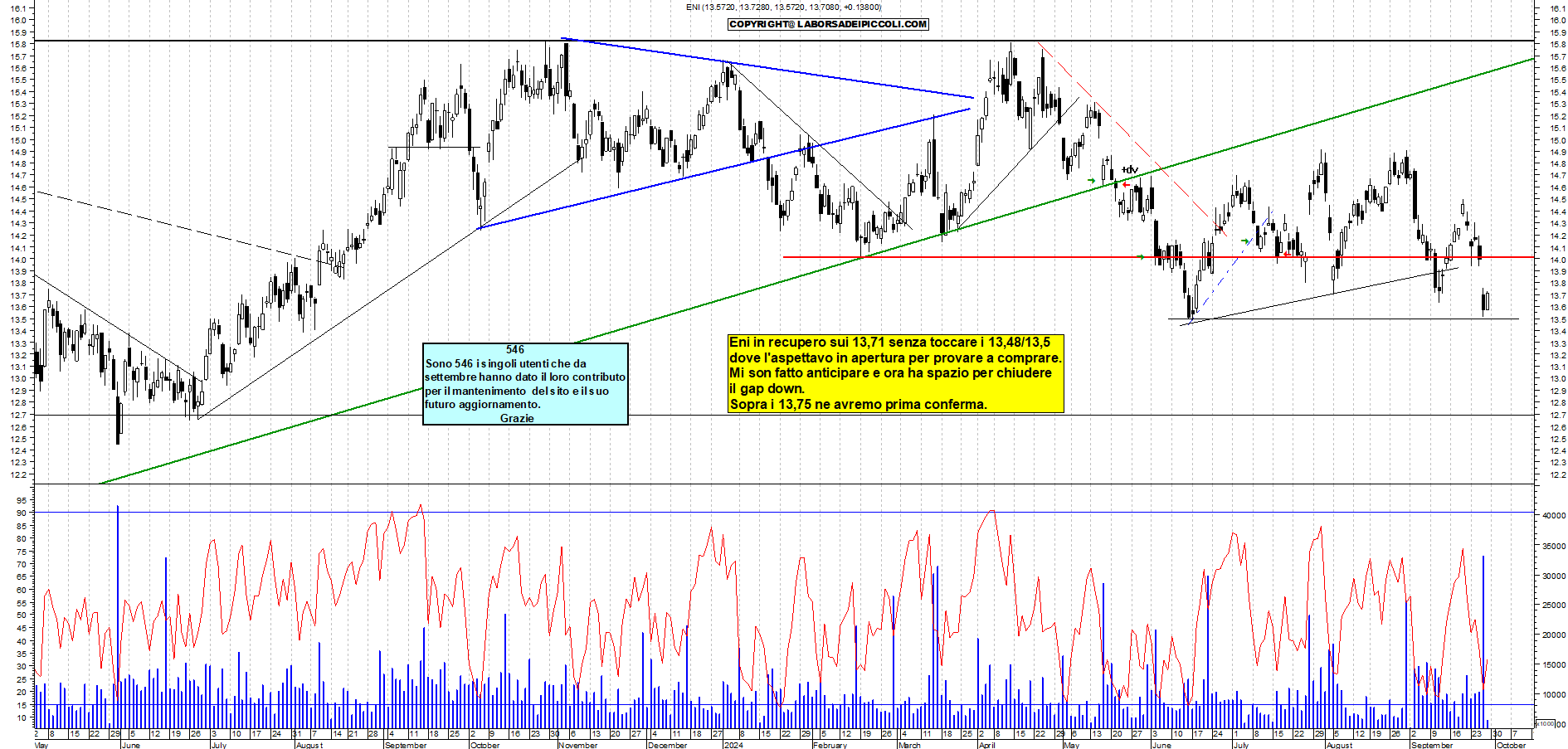The image size is (1568, 749).
Task: Click the 35000 volume scale value
Action: 1554,546
